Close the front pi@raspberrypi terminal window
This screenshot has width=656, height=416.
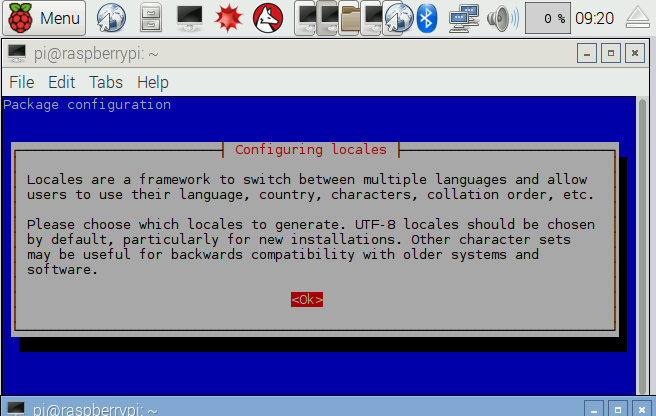pos(635,53)
